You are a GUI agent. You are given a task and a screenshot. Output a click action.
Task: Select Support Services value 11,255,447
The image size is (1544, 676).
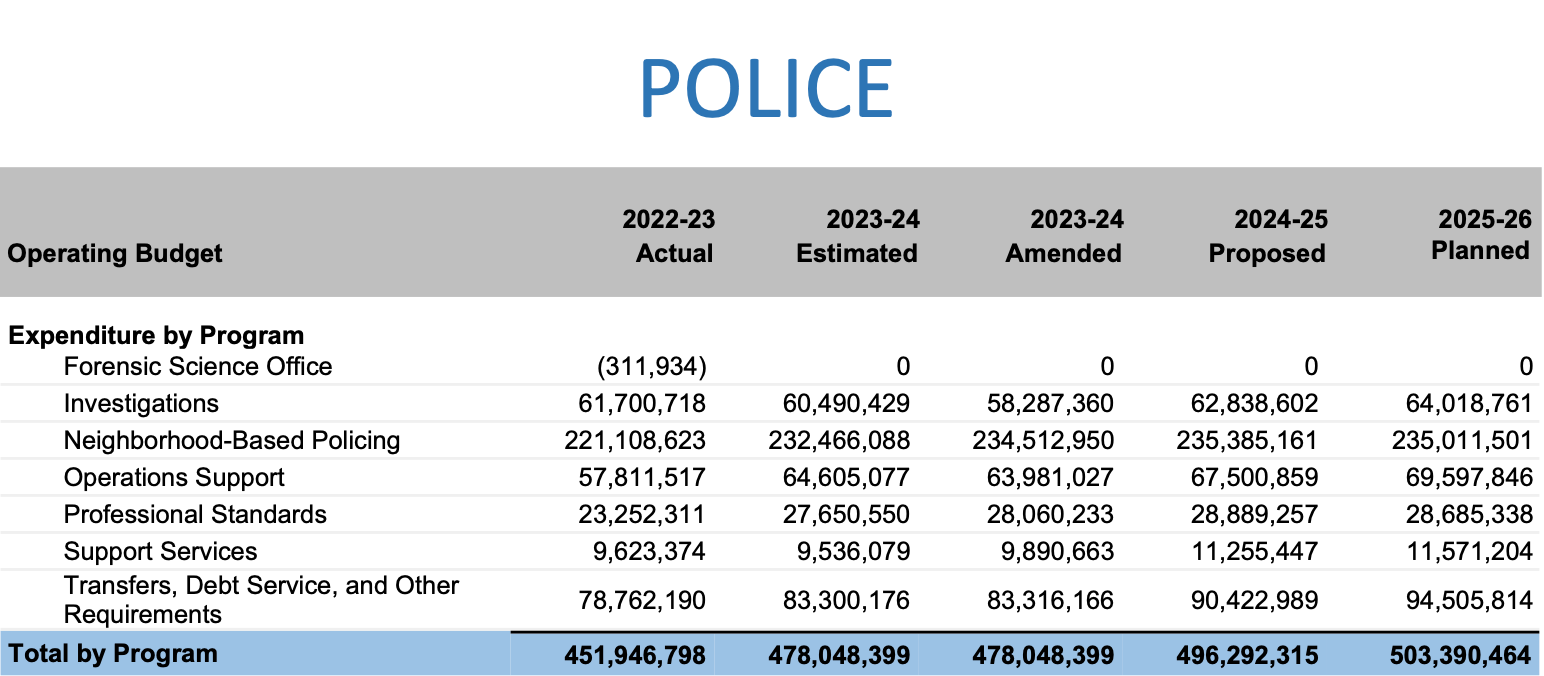coord(1256,552)
